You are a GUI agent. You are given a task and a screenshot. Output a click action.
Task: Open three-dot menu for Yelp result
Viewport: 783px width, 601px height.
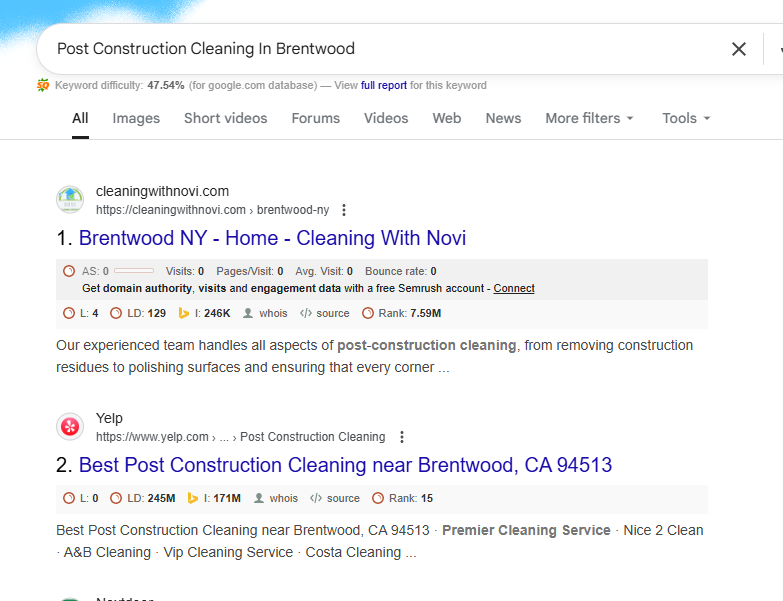[402, 437]
